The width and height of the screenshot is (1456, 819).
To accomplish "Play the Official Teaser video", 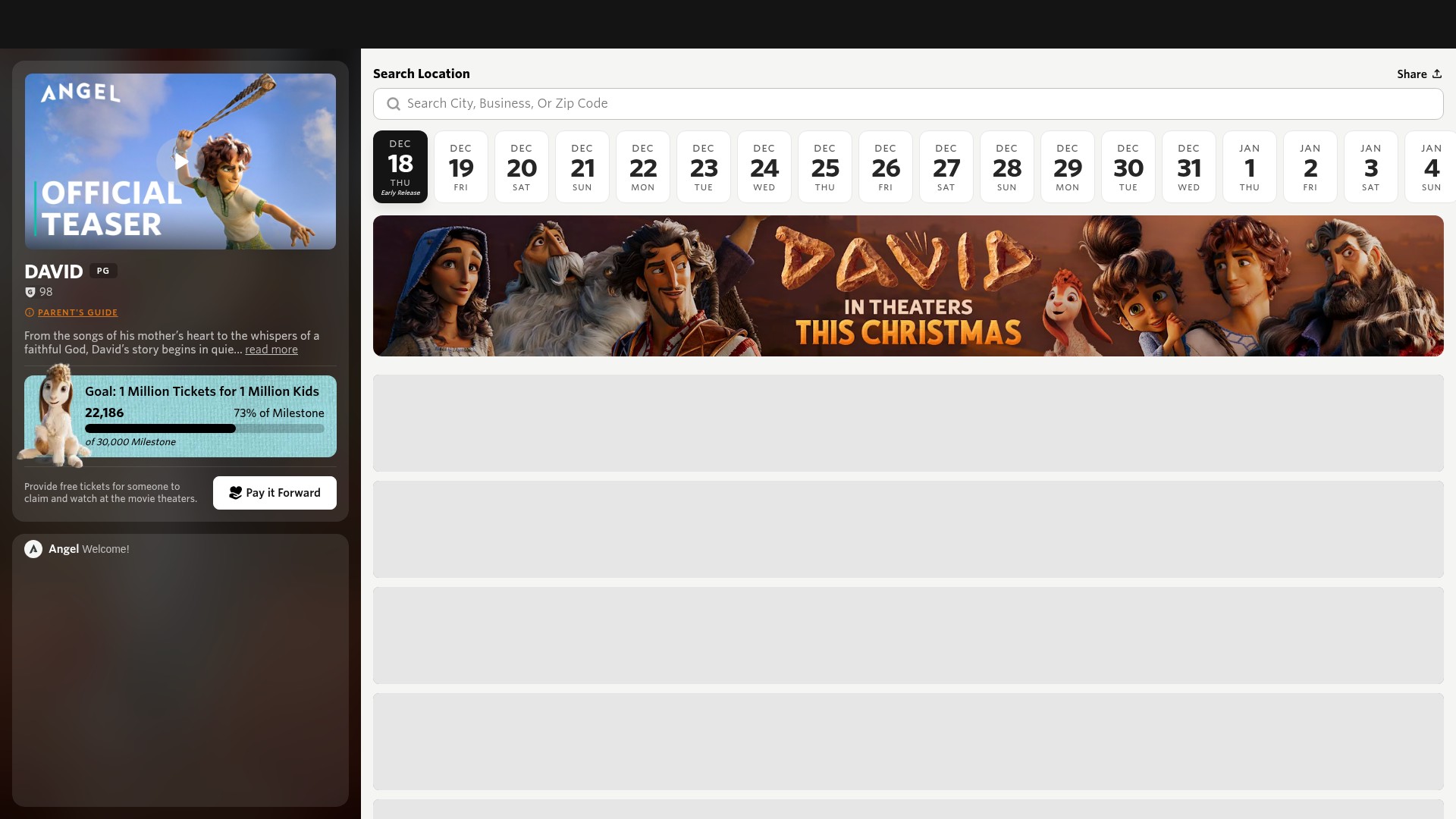I will pyautogui.click(x=180, y=161).
